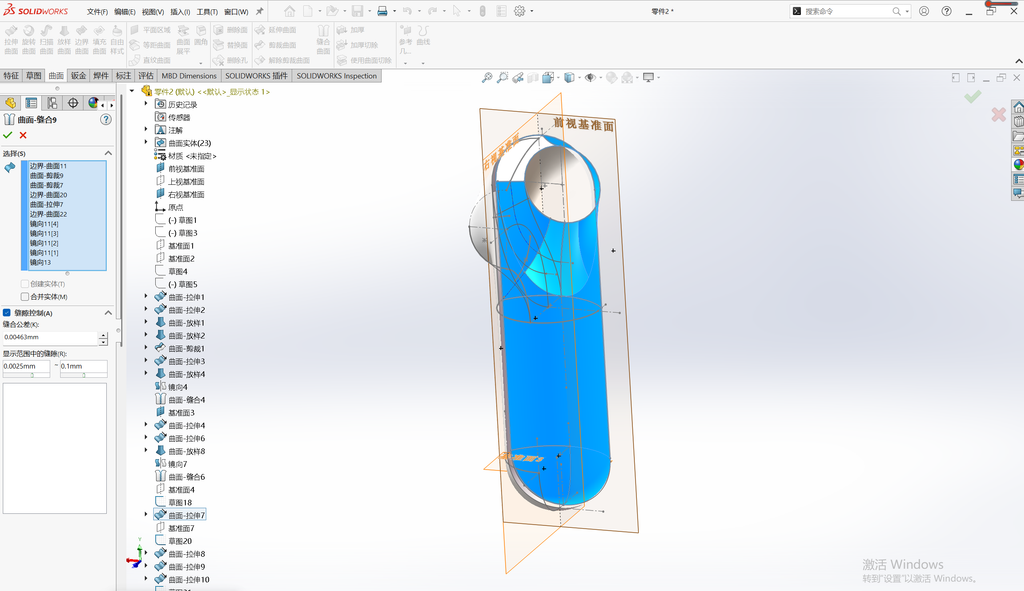Open the PropertyManager help question mark
This screenshot has height=591, width=1024.
(x=106, y=120)
